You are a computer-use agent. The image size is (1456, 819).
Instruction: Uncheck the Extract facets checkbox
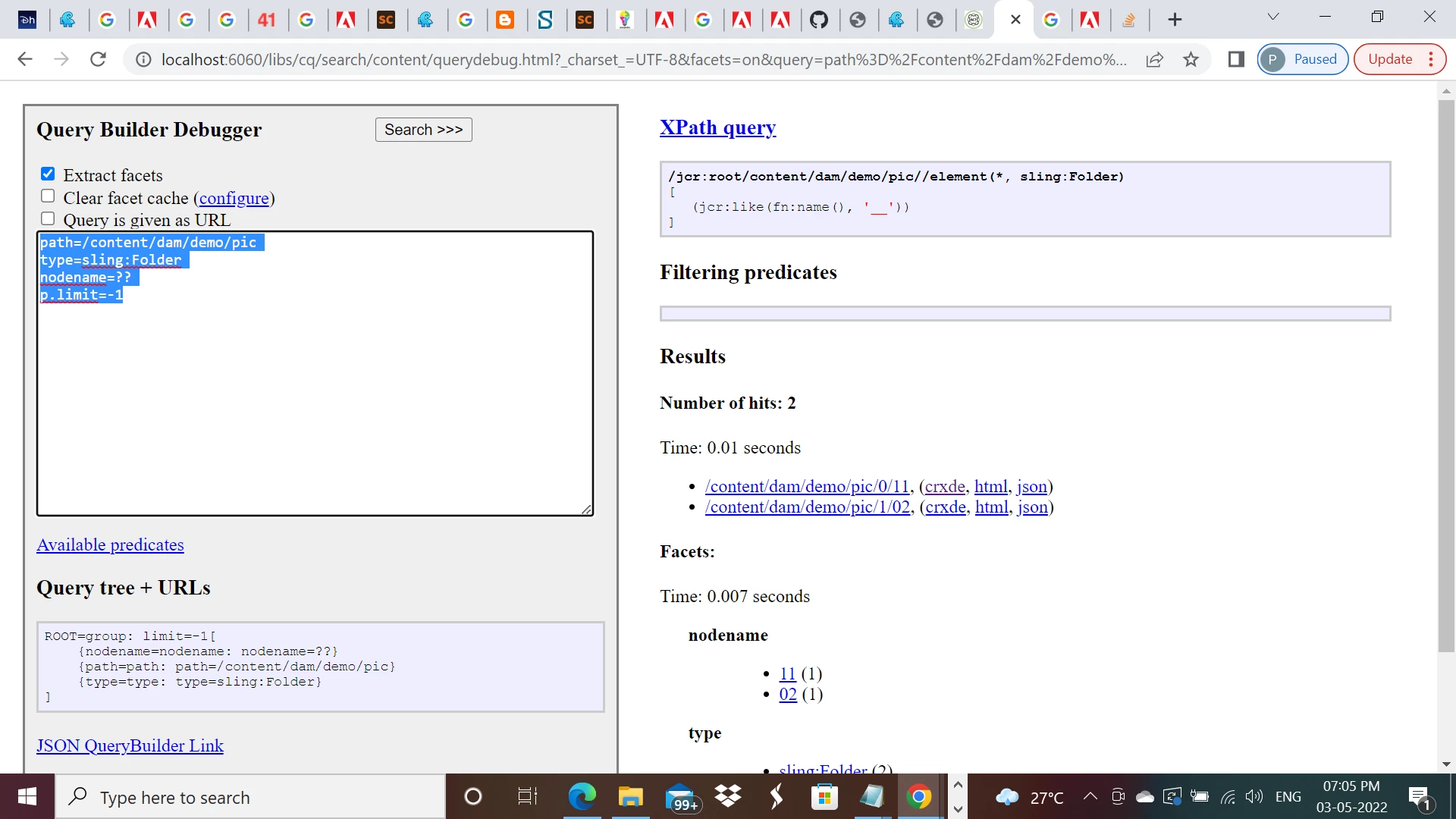click(x=48, y=174)
